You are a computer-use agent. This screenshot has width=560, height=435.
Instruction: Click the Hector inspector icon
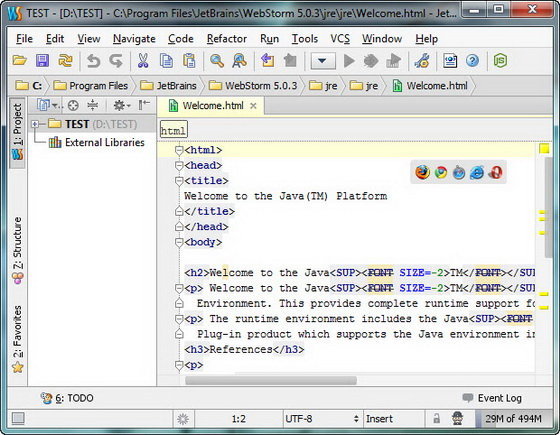[457, 419]
